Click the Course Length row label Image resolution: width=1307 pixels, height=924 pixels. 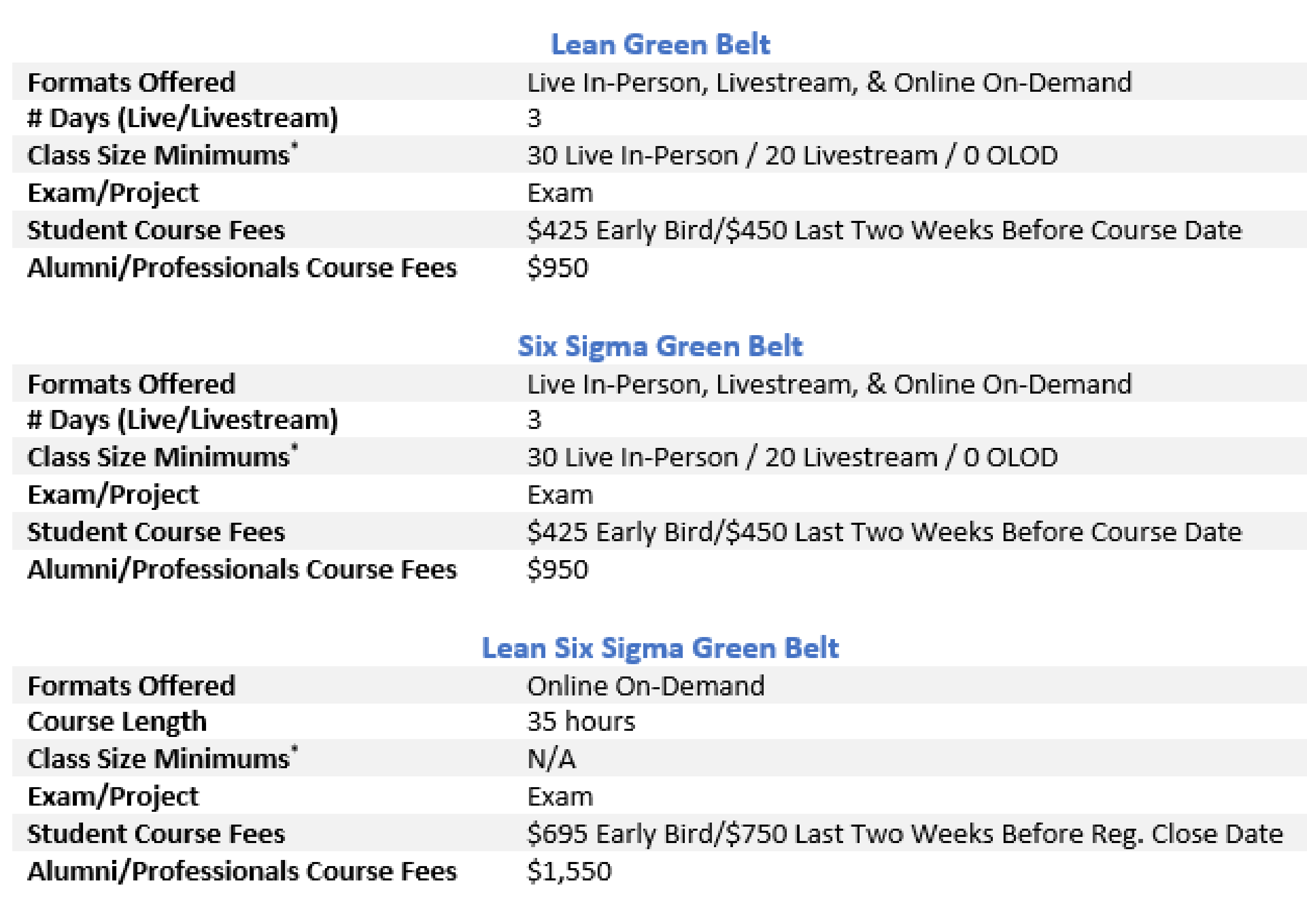coord(117,722)
